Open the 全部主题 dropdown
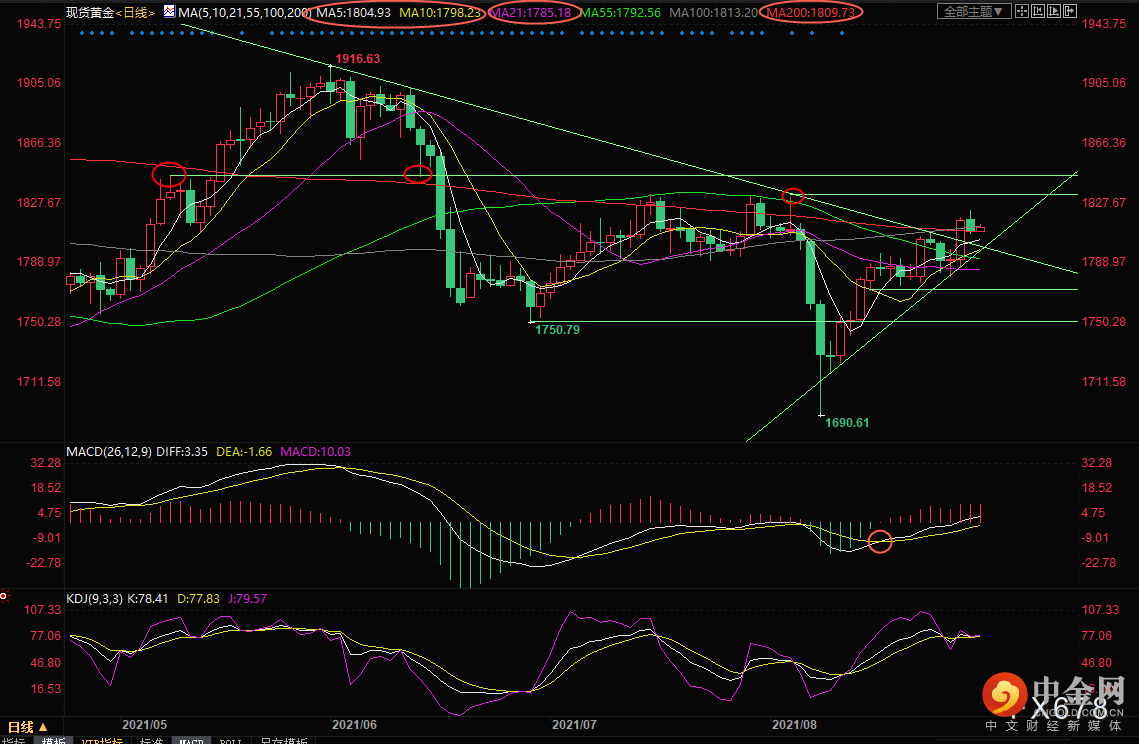1139x744 pixels. (974, 11)
